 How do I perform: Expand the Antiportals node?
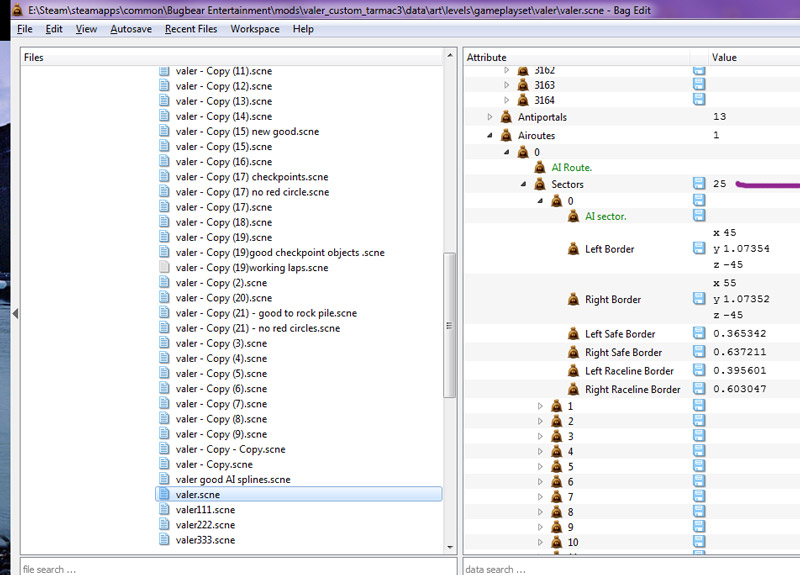(490, 117)
